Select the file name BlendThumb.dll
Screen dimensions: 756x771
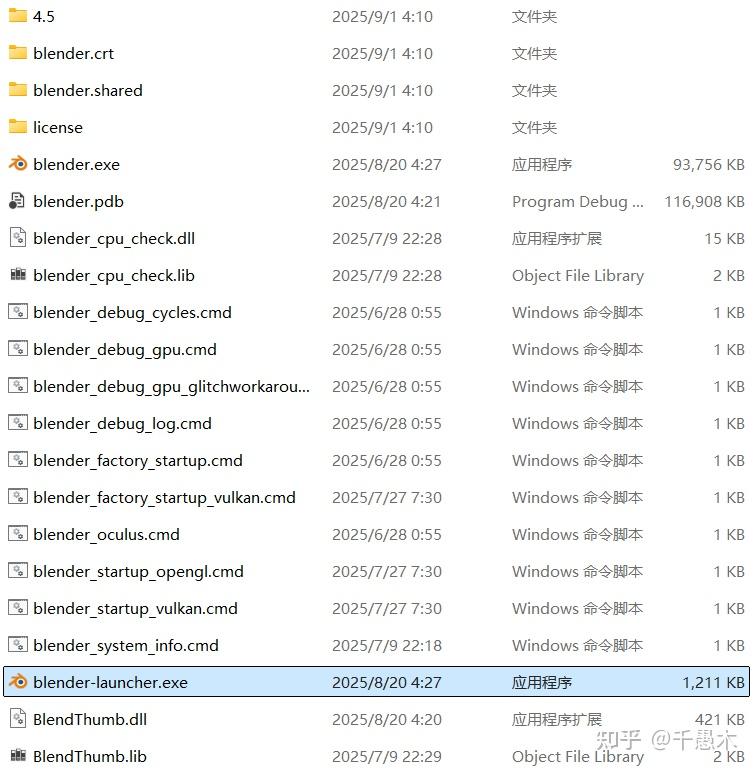[x=90, y=719]
